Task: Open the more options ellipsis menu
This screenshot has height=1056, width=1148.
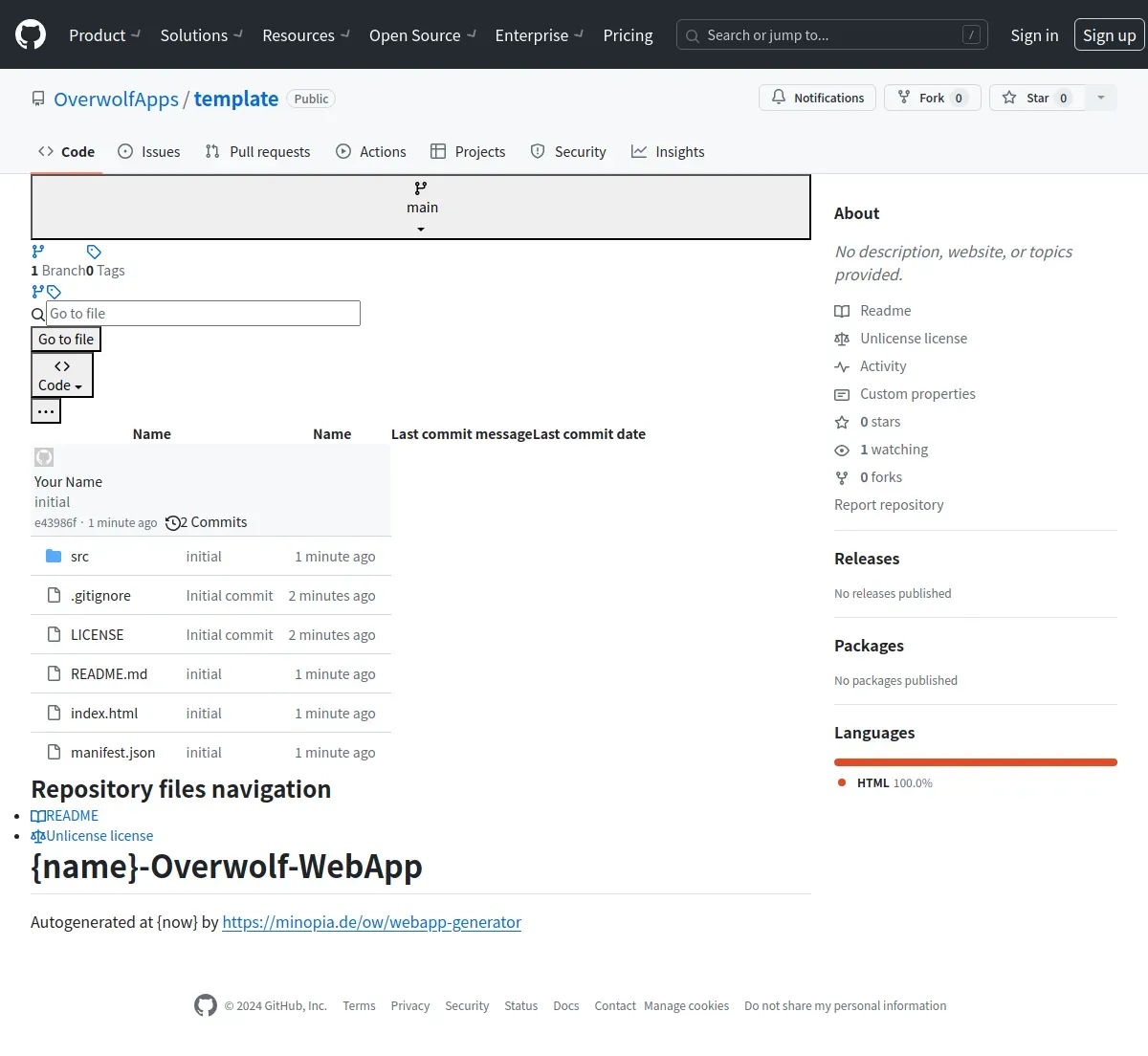Action: [x=46, y=411]
